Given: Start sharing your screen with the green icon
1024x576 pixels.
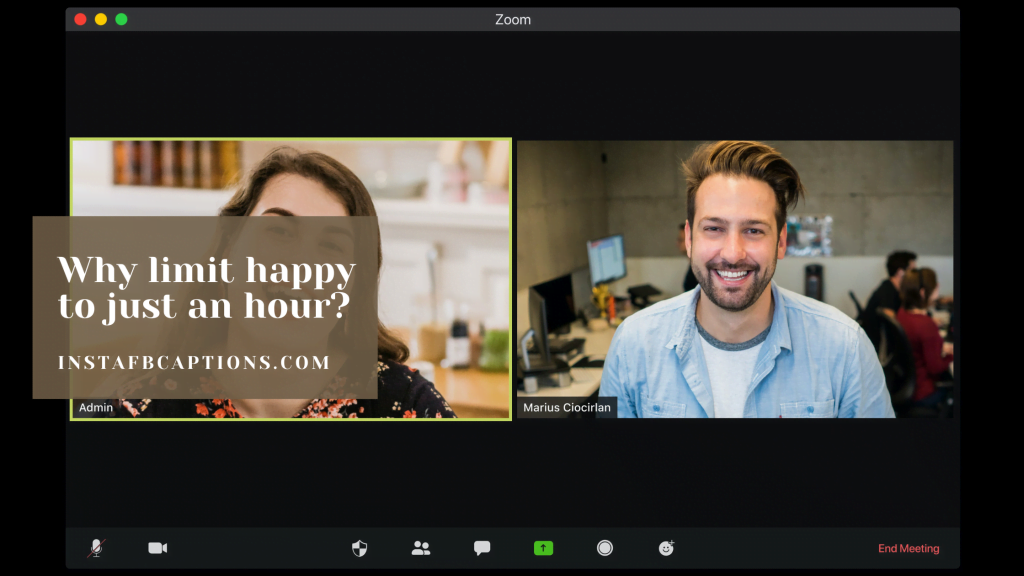Looking at the screenshot, I should click(542, 548).
